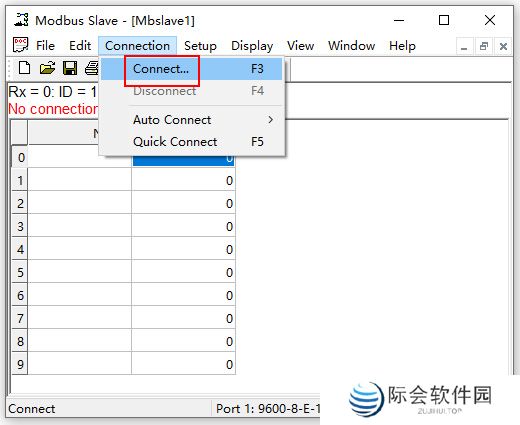
Task: Click the value cell in row 2
Action: click(184, 203)
